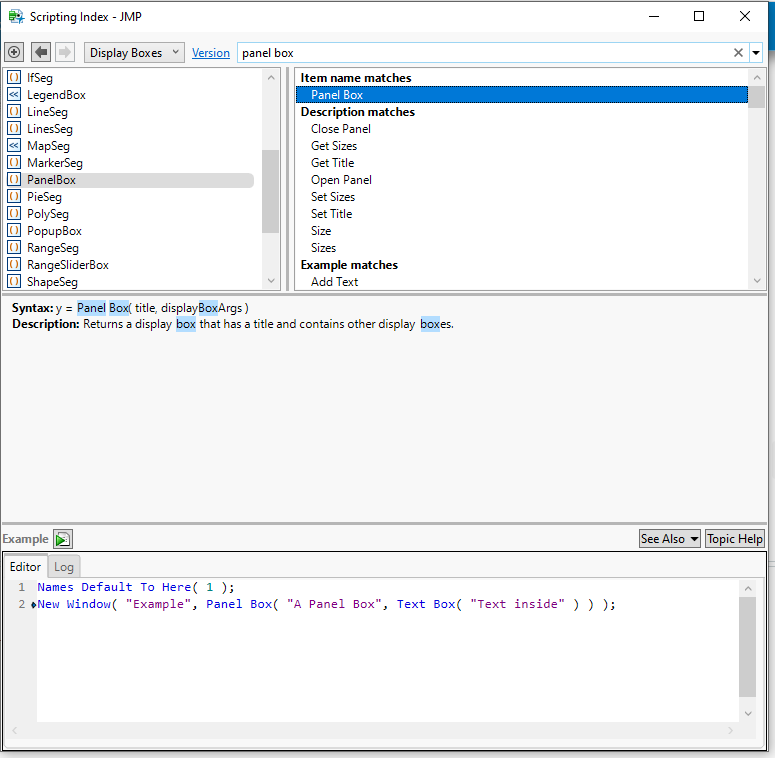Open the See Also dropdown
This screenshot has height=758, width=775.
coord(669,539)
